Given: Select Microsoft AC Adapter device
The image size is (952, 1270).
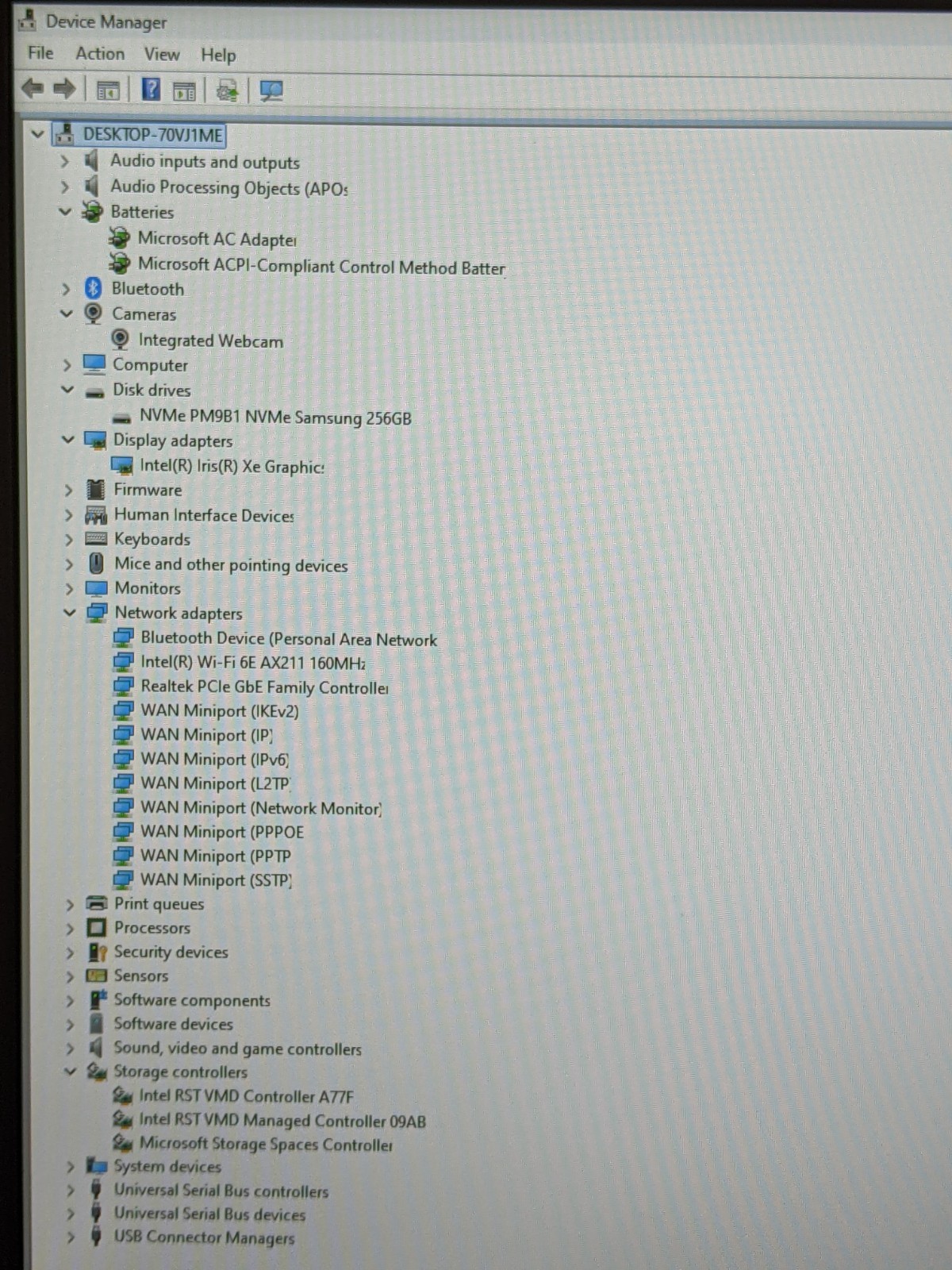Looking at the screenshot, I should (x=217, y=239).
